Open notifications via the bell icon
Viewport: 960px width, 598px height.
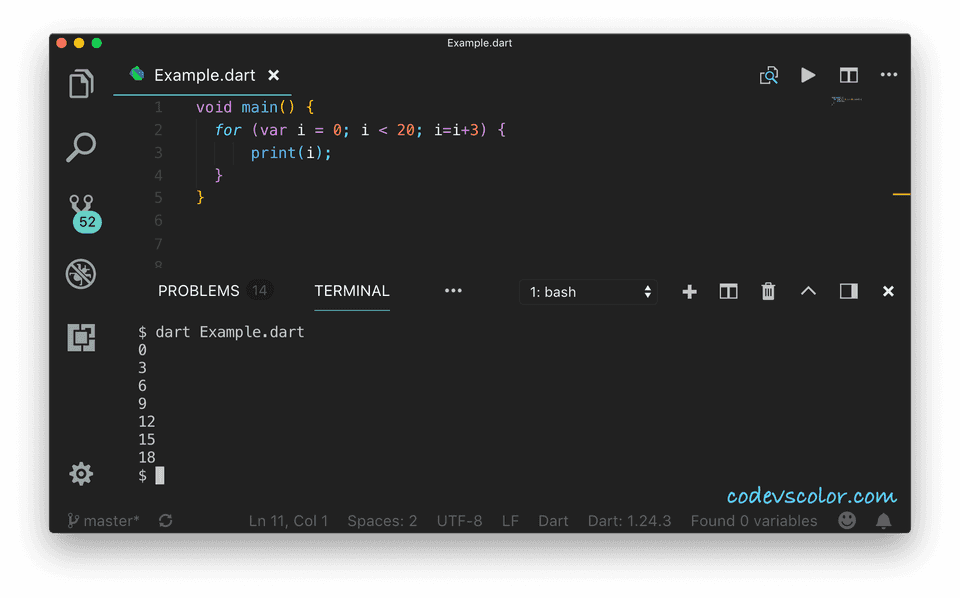[x=882, y=520]
